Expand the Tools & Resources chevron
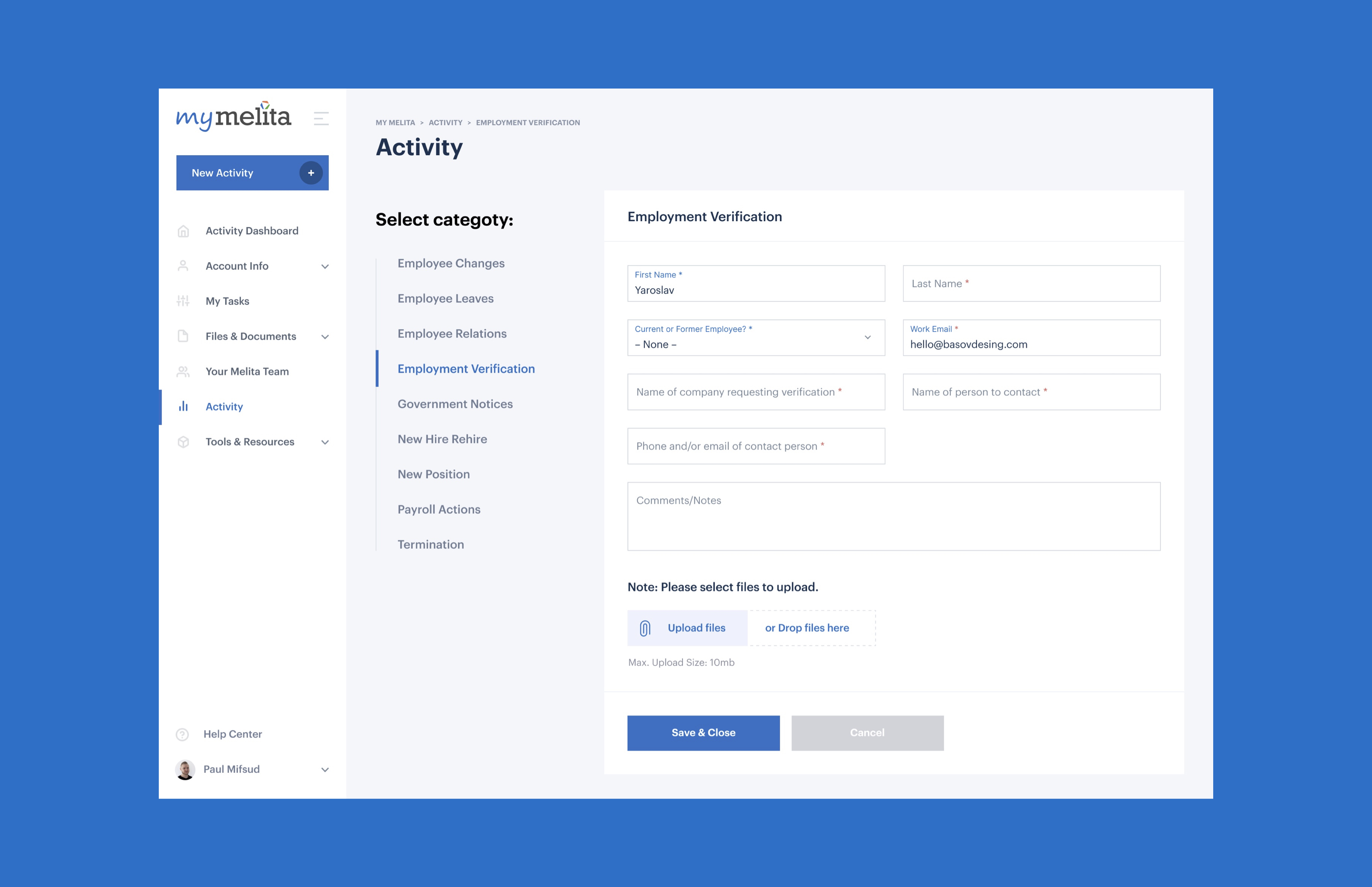 pos(325,442)
